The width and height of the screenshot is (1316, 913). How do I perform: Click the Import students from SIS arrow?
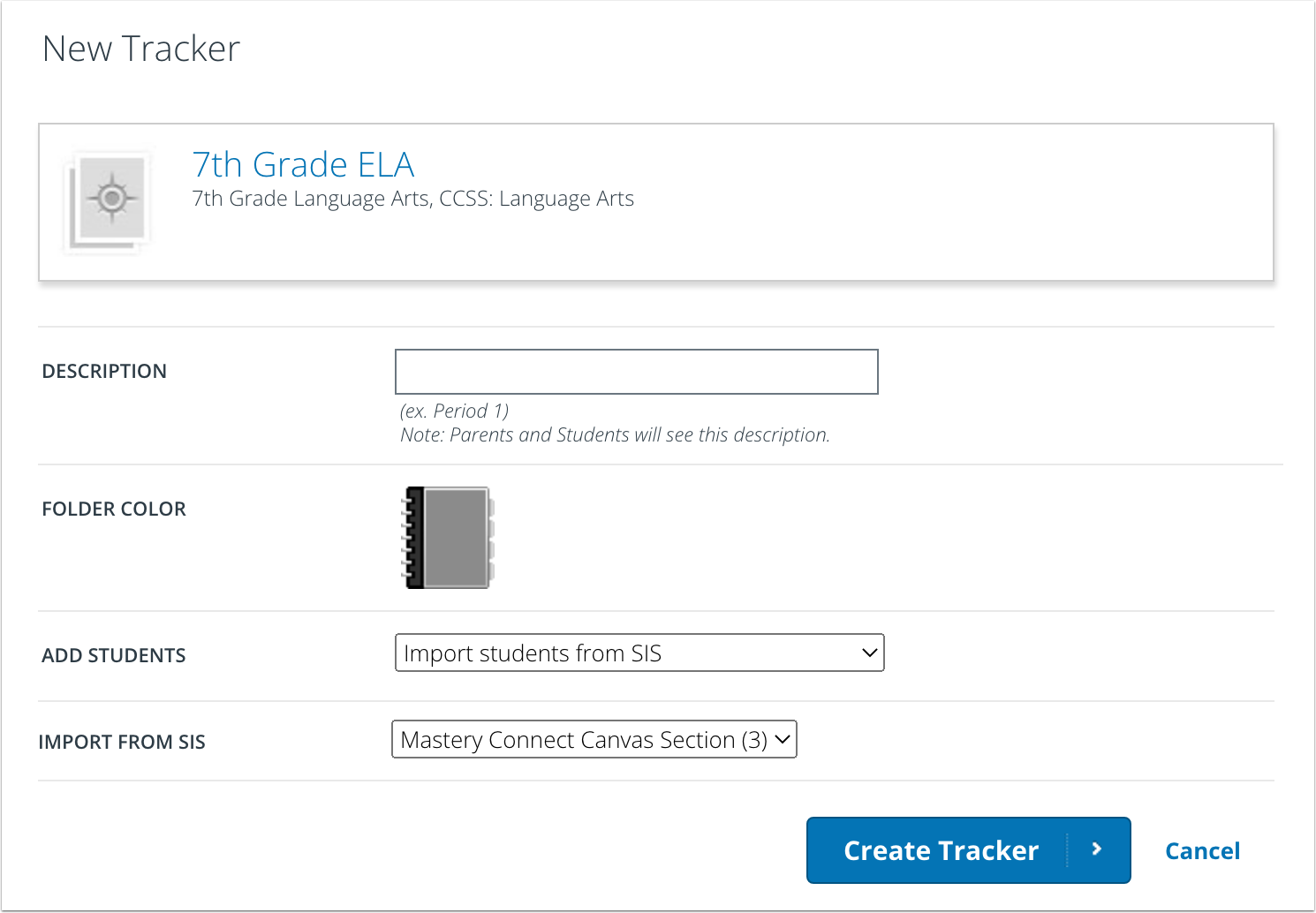pos(869,653)
